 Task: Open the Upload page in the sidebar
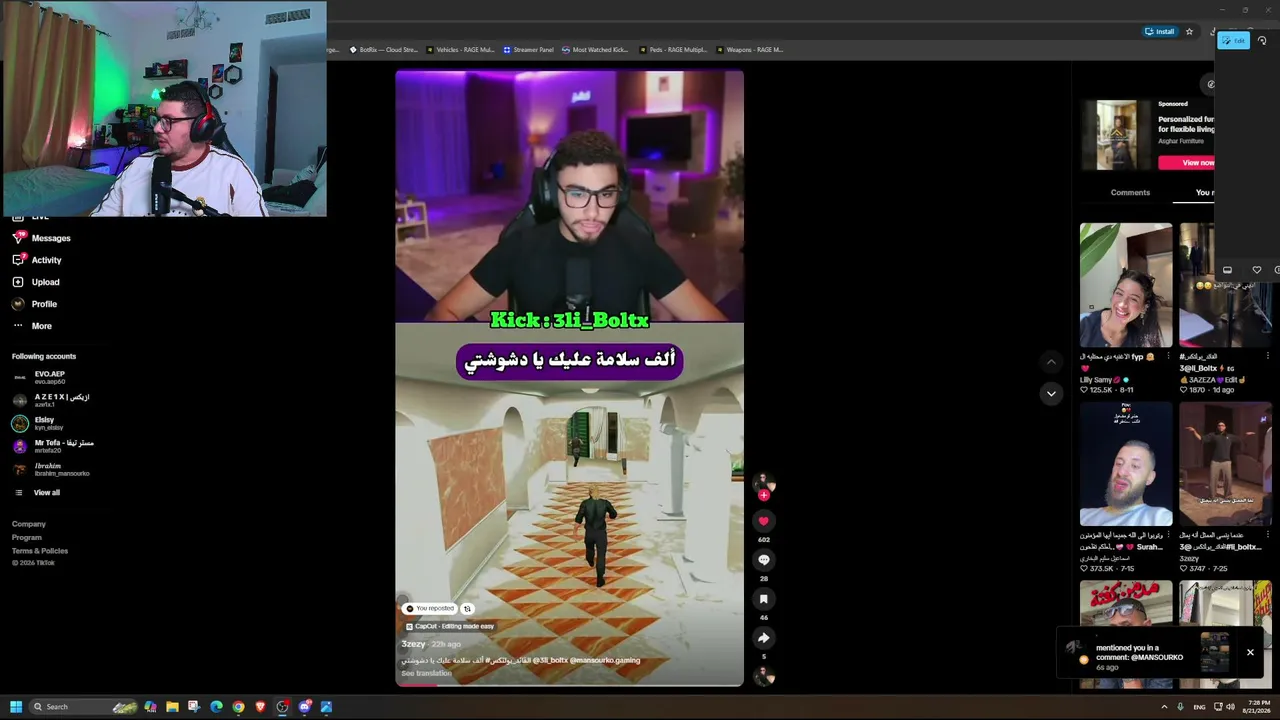click(36, 282)
